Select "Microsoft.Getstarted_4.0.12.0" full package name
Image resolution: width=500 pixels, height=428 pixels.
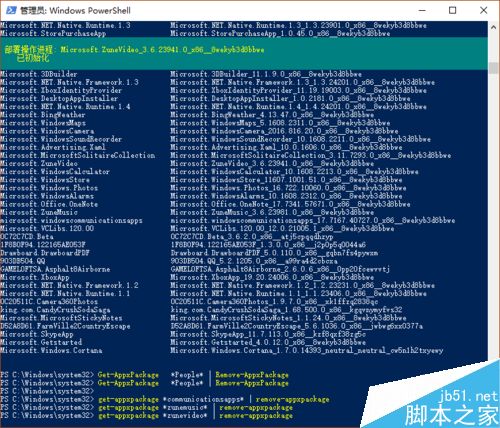[x=268, y=342]
